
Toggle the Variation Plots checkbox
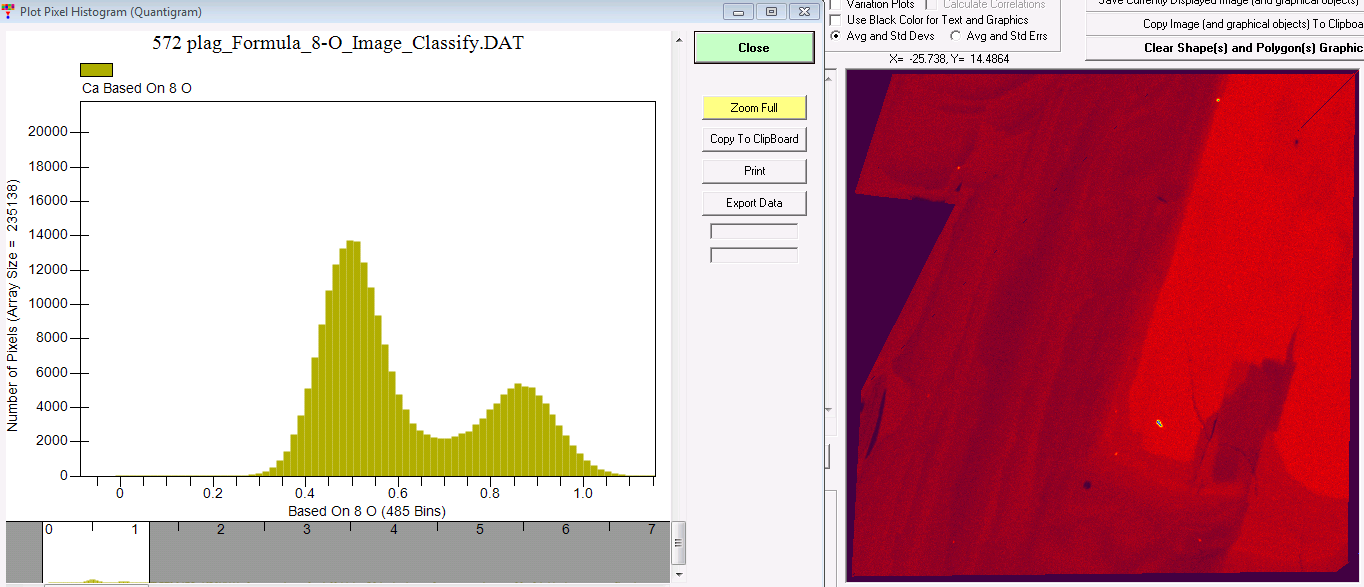[x=836, y=5]
